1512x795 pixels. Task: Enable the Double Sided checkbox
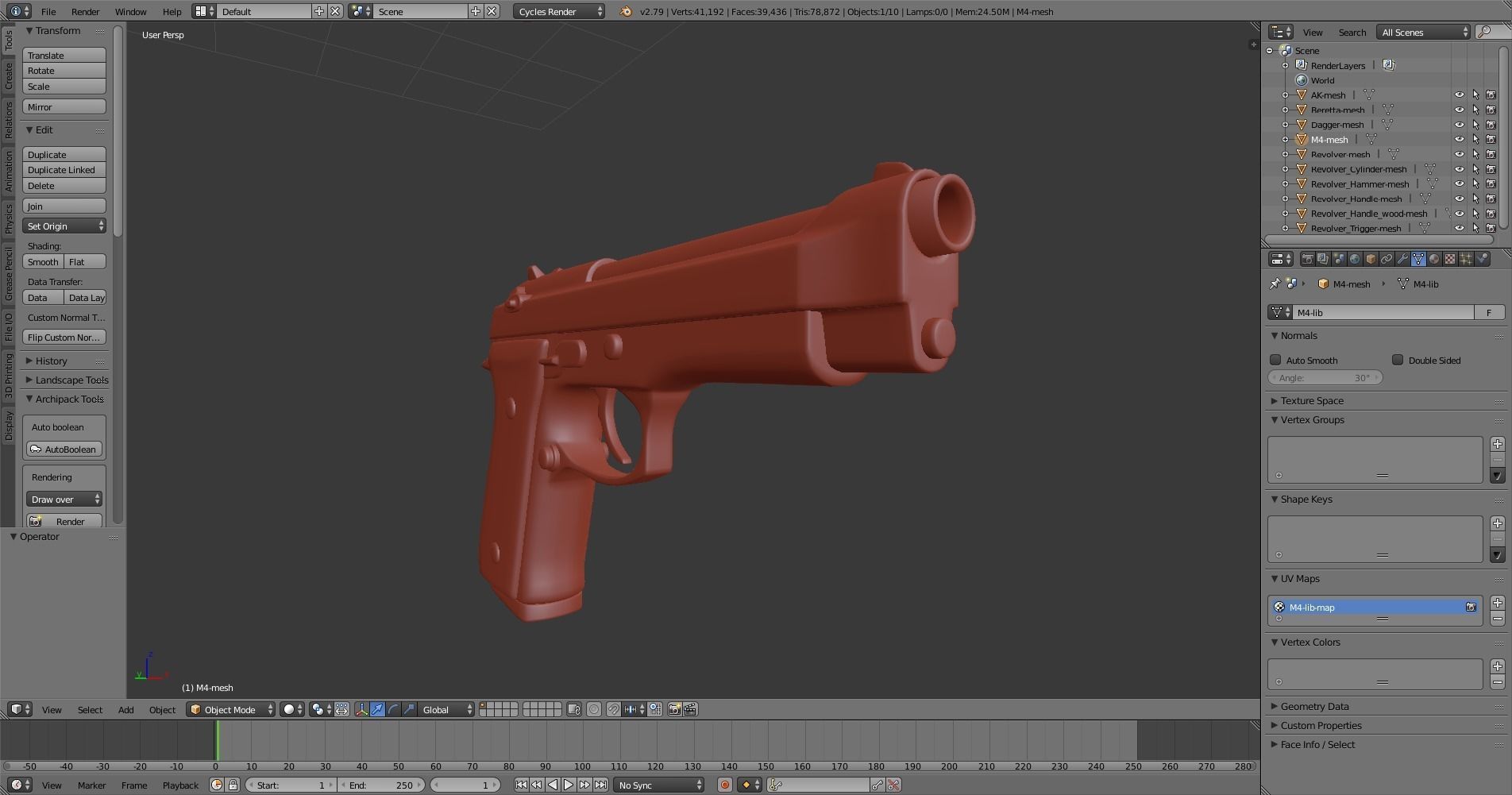1398,360
